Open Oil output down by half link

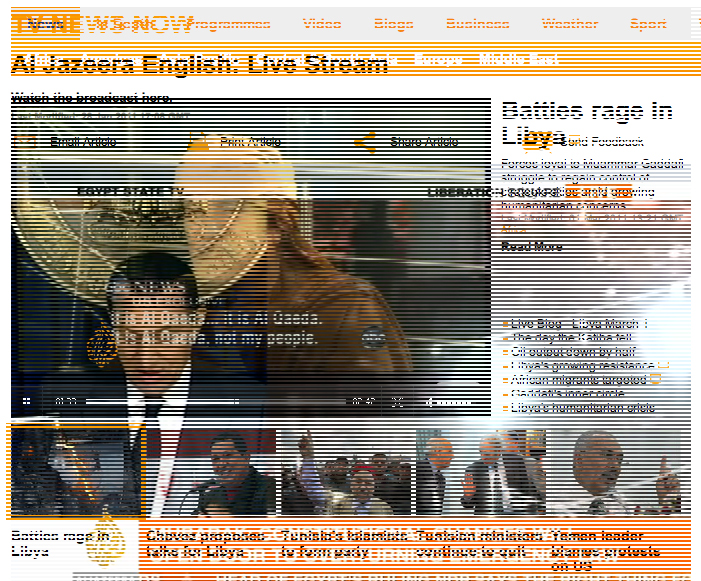[x=573, y=351]
